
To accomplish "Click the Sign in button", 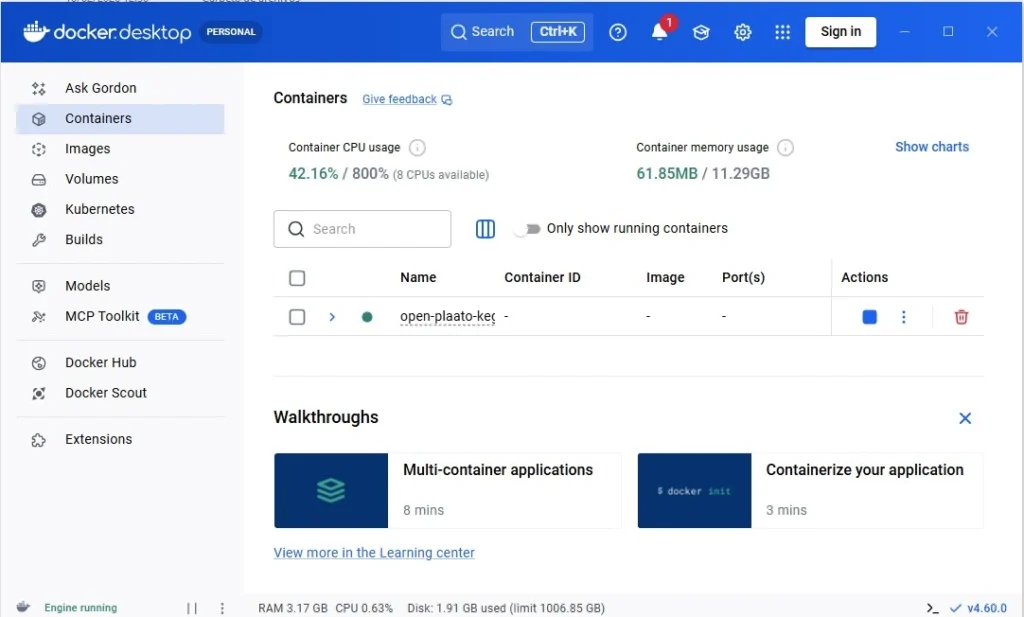I will [x=840, y=32].
